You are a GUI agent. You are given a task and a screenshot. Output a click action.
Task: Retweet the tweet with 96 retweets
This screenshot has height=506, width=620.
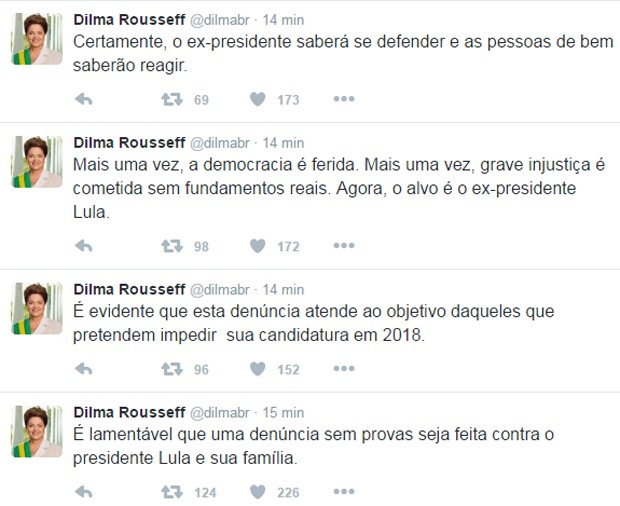coord(172,369)
